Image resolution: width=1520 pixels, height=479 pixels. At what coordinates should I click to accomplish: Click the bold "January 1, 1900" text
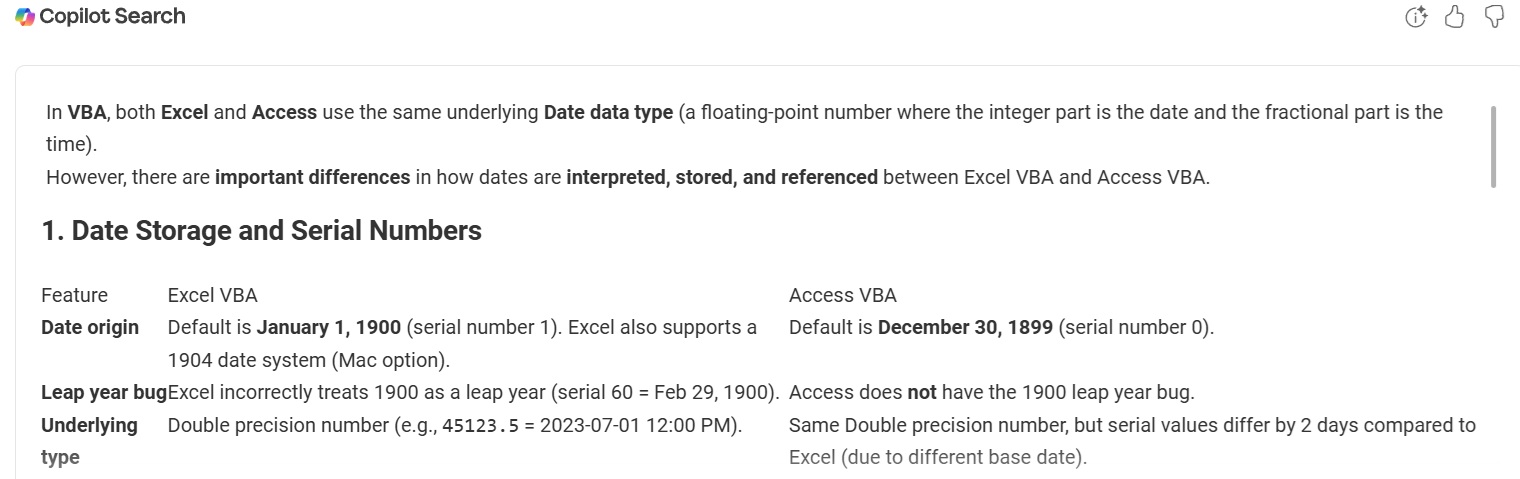click(x=329, y=327)
